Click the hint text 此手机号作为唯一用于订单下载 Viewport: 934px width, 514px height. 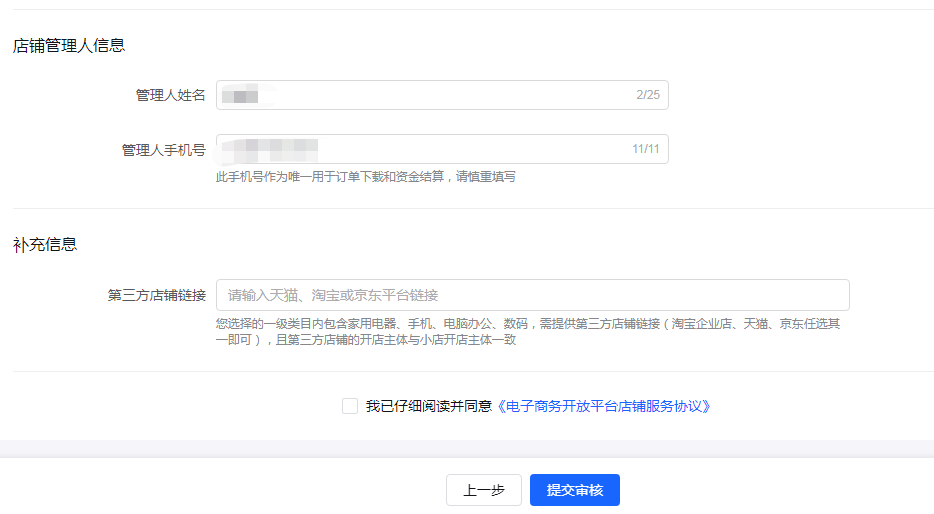[x=366, y=177]
